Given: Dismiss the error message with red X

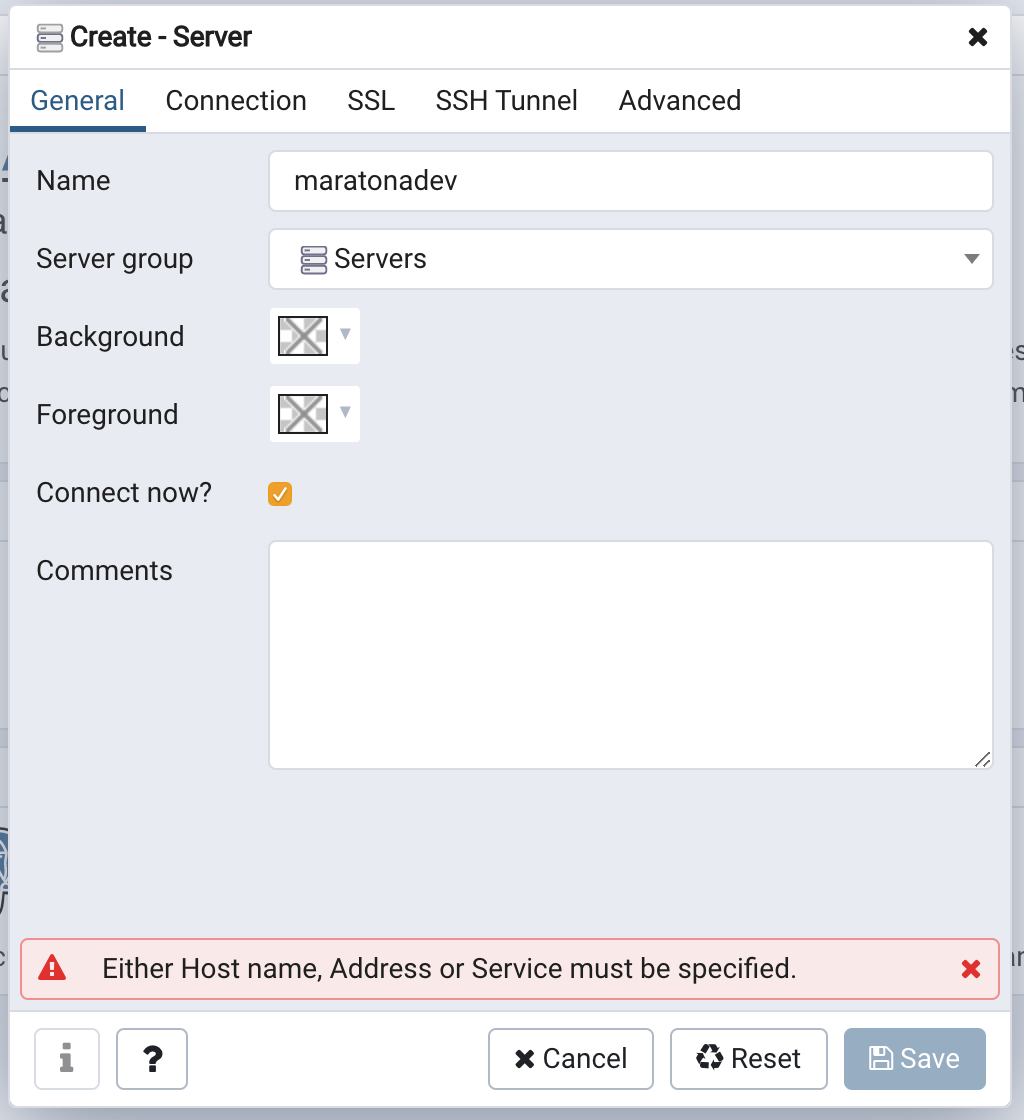Looking at the screenshot, I should coord(970,968).
